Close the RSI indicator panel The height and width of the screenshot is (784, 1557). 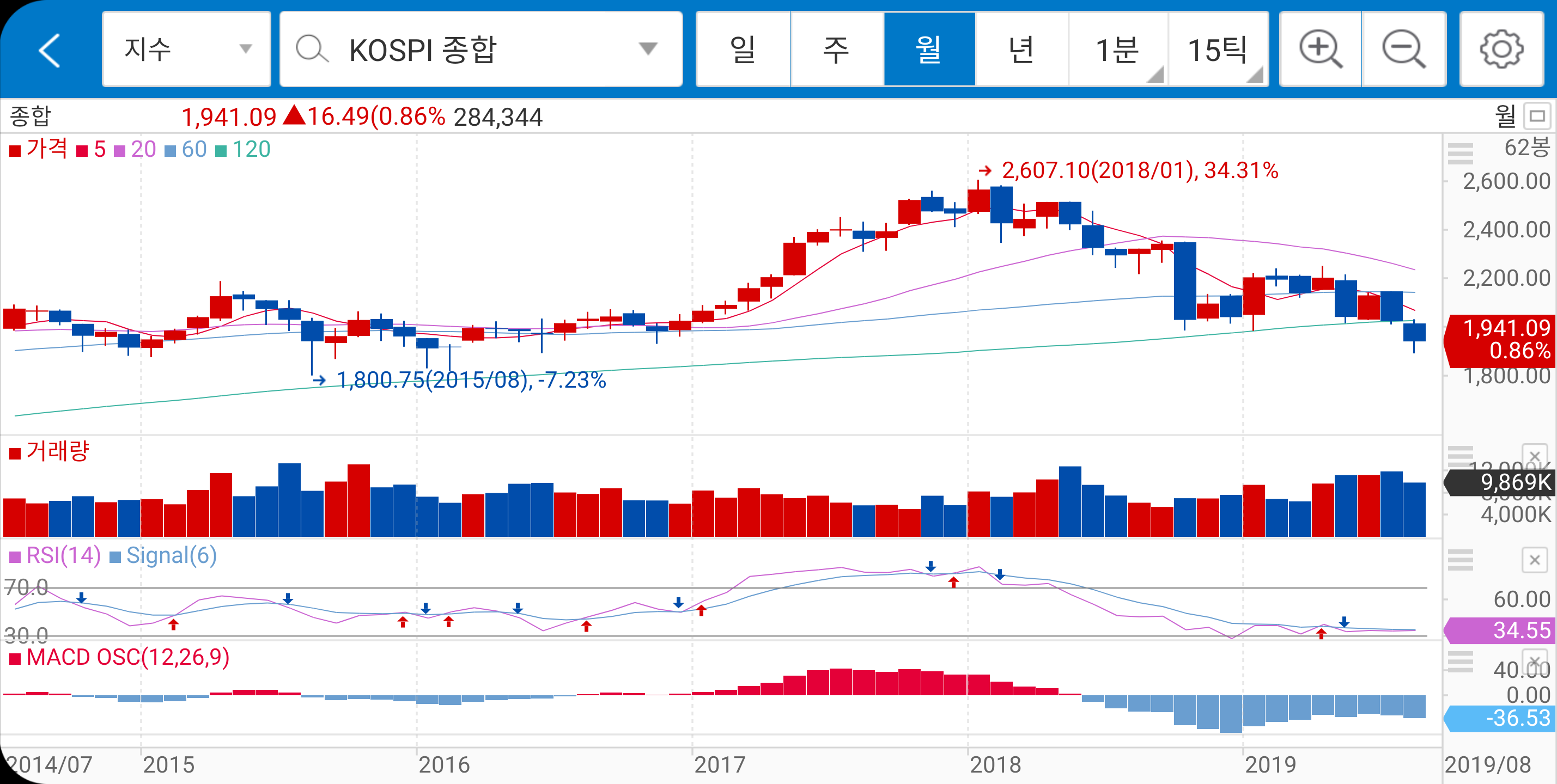pos(1534,561)
